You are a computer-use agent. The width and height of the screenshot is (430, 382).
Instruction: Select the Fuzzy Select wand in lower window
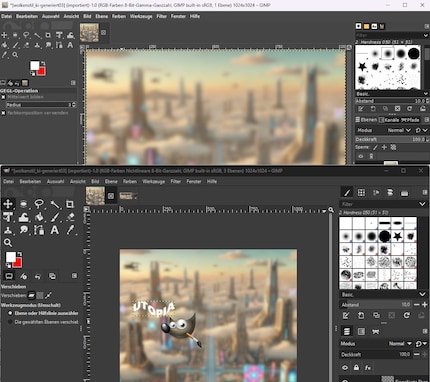click(x=55, y=204)
